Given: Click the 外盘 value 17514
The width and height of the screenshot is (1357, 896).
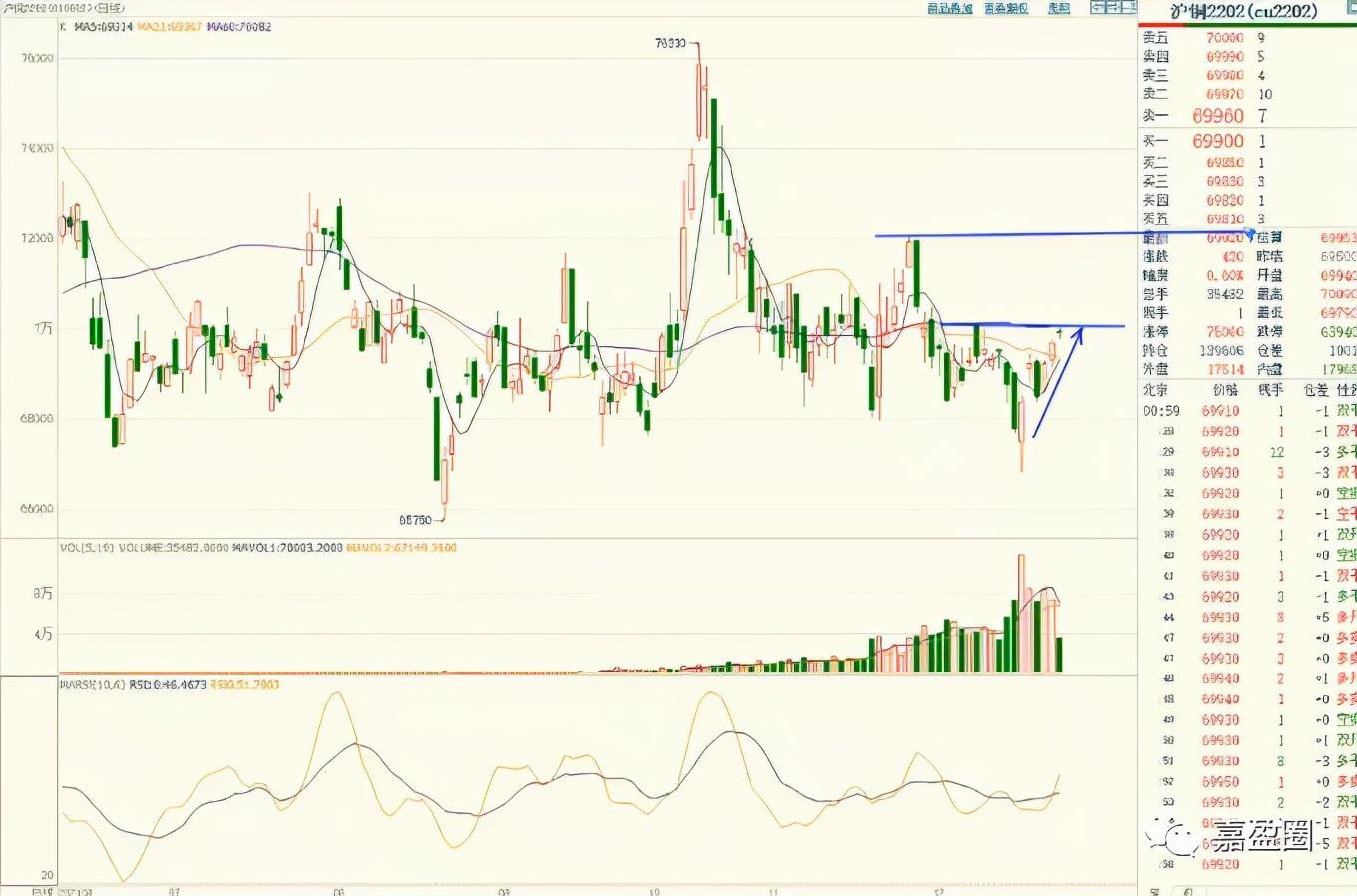Looking at the screenshot, I should [x=1225, y=369].
